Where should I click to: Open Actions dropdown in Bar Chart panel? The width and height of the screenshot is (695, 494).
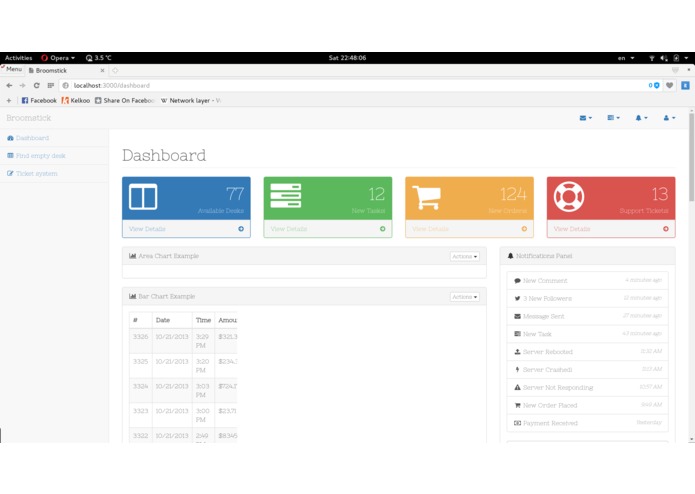[465, 297]
